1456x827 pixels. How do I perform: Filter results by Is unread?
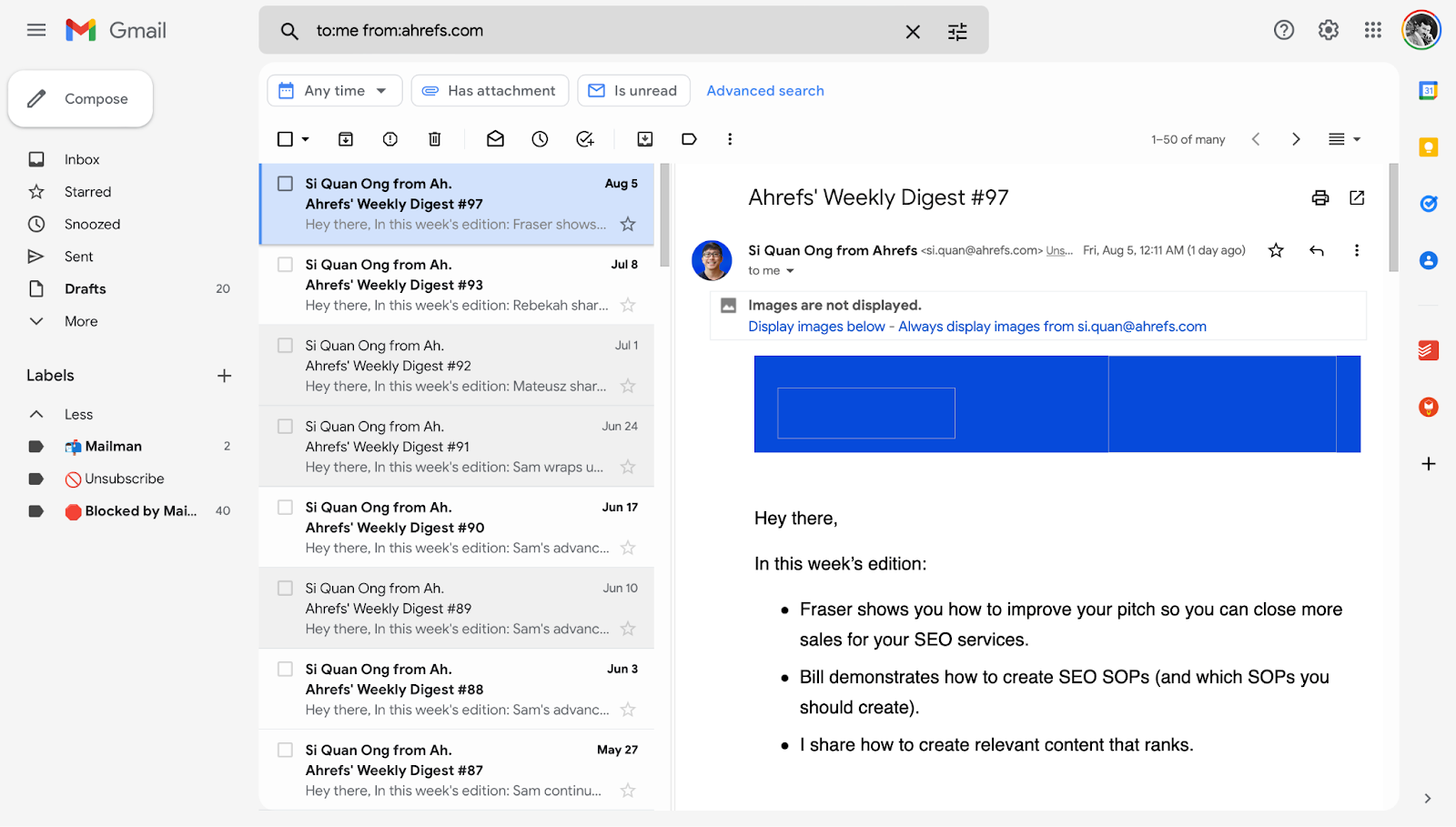pyautogui.click(x=633, y=91)
